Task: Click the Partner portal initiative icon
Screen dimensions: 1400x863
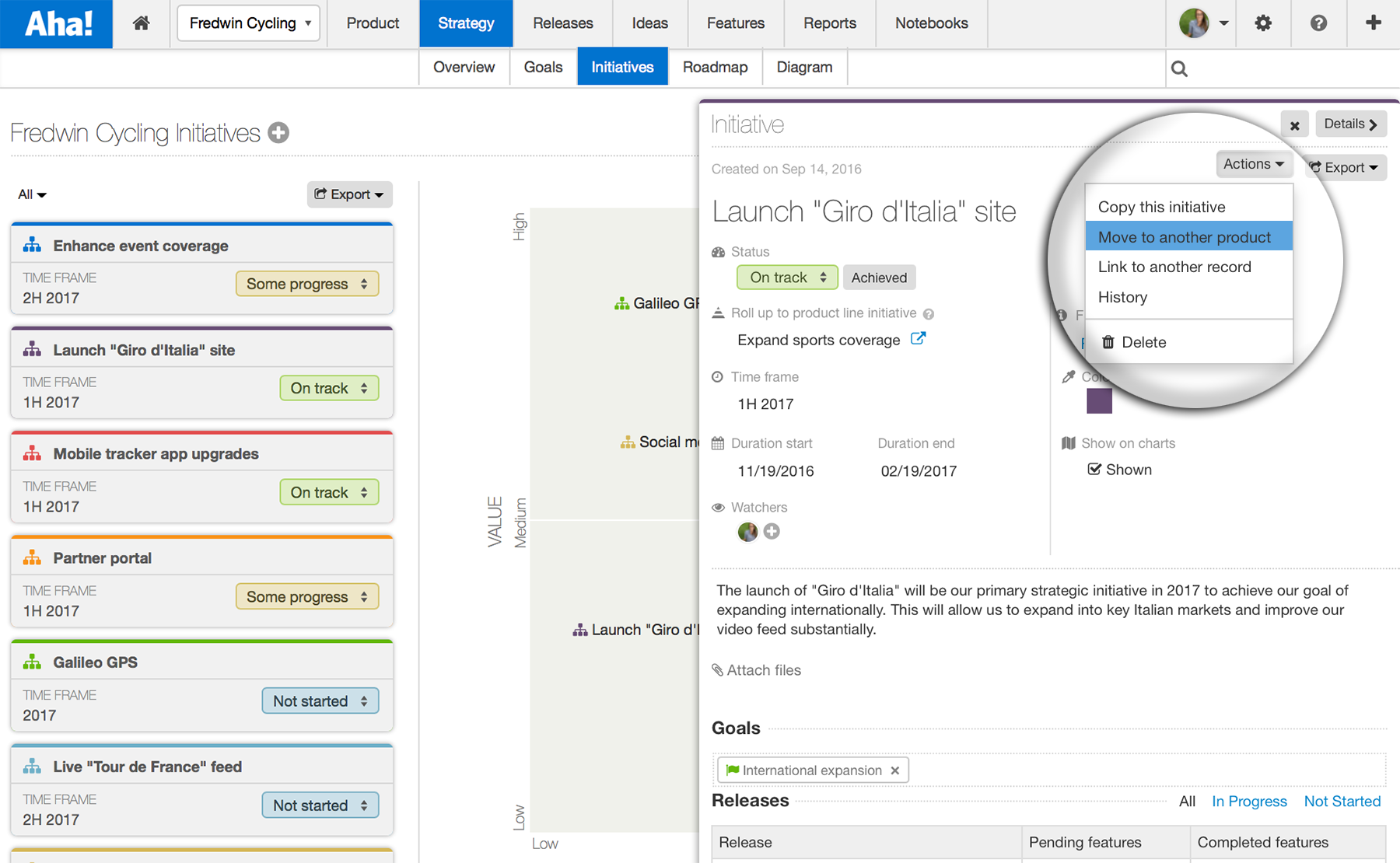Action: (32, 557)
